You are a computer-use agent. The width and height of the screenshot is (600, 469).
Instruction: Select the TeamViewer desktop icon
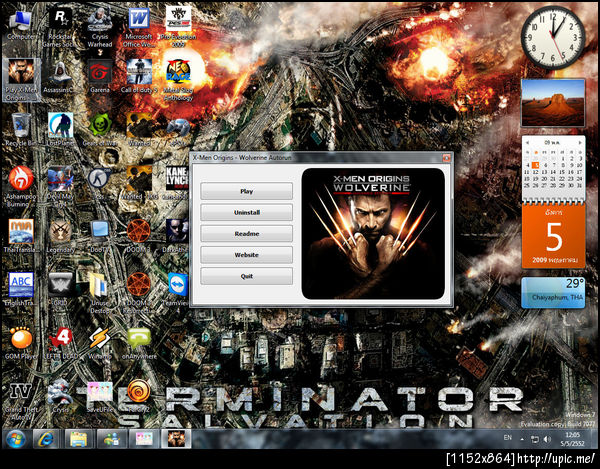[178, 290]
